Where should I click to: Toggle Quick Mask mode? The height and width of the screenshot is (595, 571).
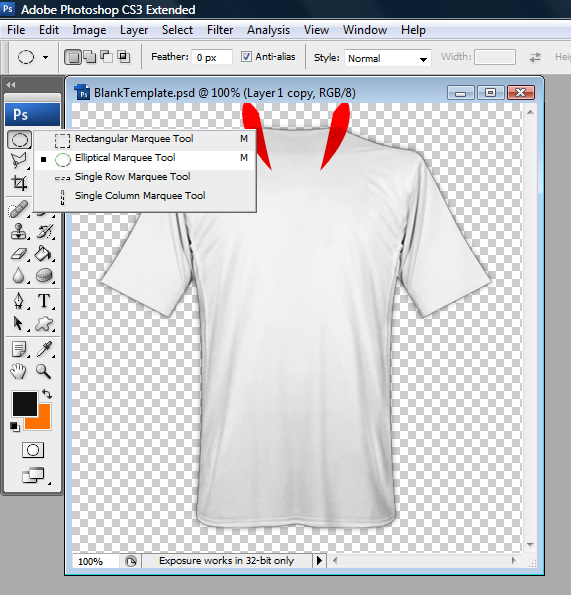33,450
